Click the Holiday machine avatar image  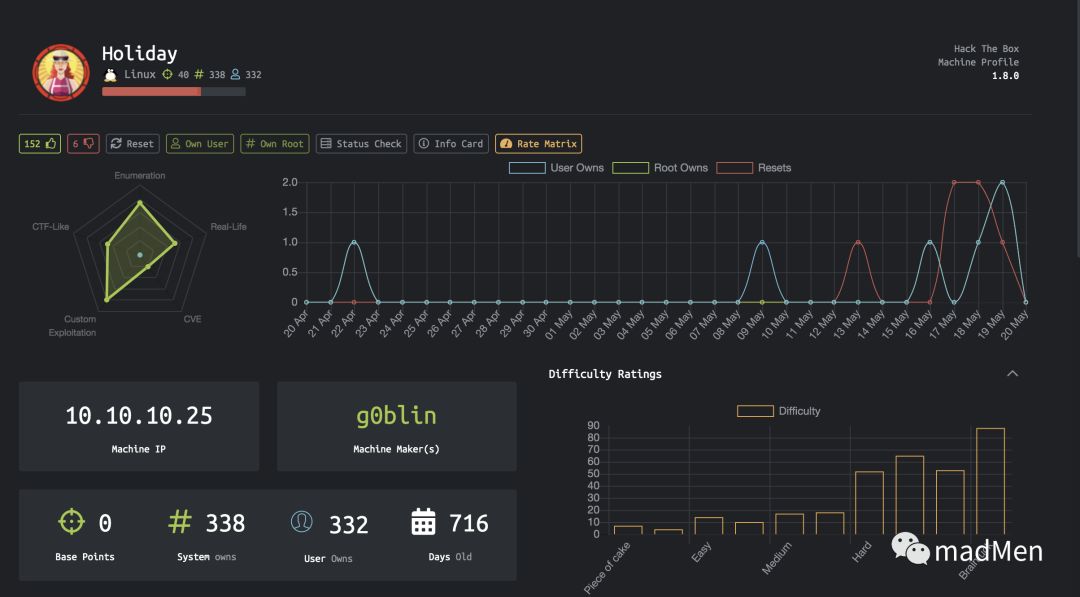(61, 72)
